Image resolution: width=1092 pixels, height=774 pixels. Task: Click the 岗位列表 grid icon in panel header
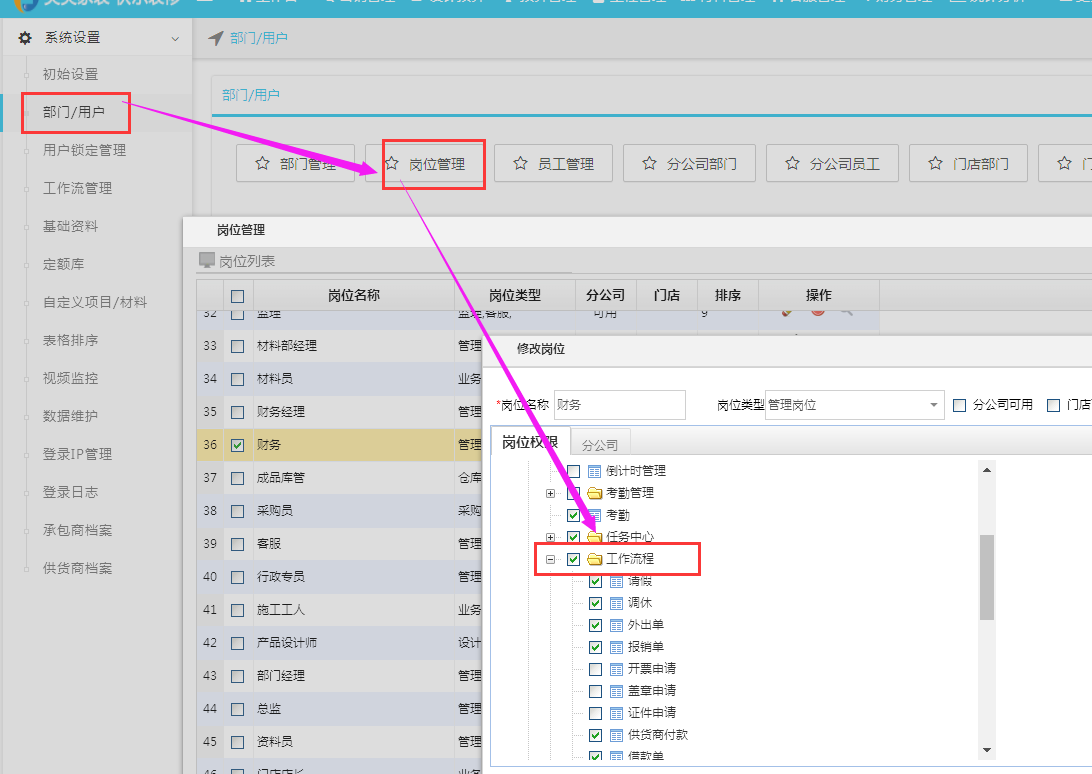206,259
